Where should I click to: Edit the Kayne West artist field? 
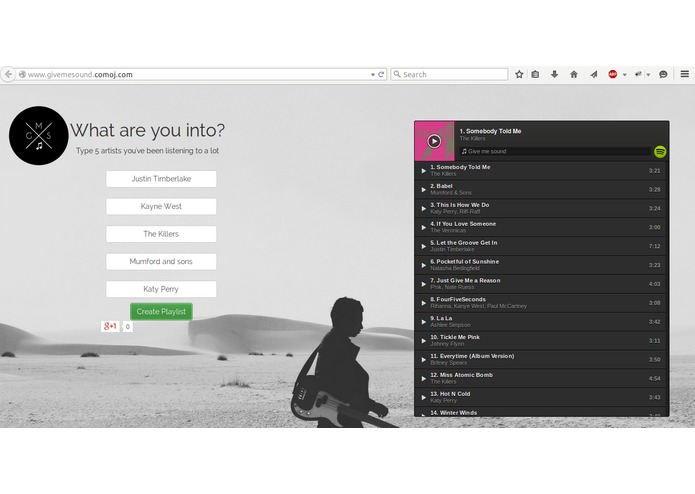[x=161, y=206]
